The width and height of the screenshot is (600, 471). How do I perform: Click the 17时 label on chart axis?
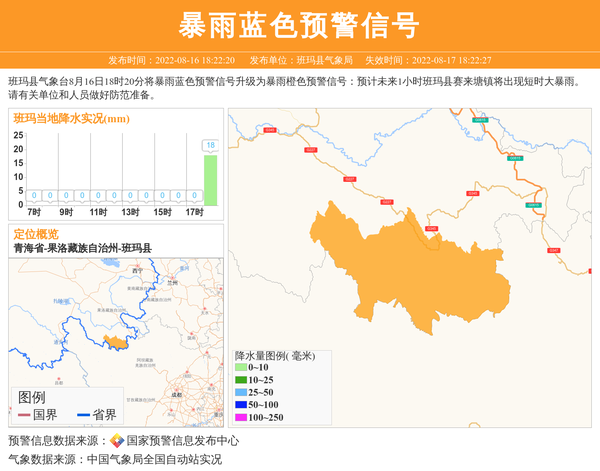pos(194,212)
